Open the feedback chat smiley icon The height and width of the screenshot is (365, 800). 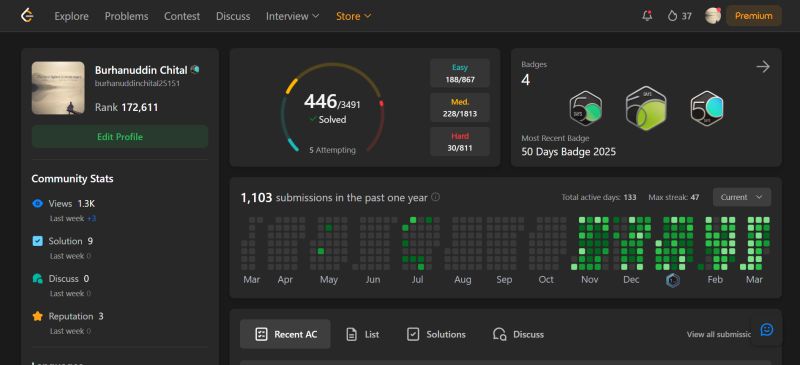766,330
